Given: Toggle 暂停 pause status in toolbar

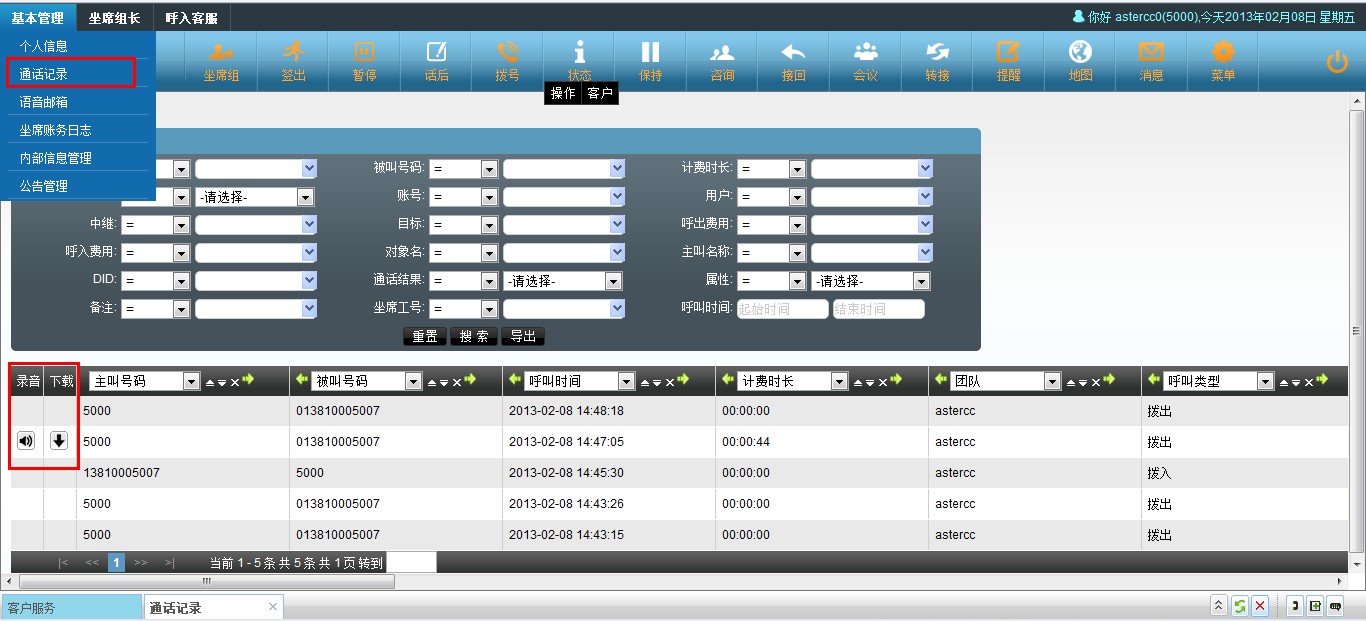Looking at the screenshot, I should point(364,61).
